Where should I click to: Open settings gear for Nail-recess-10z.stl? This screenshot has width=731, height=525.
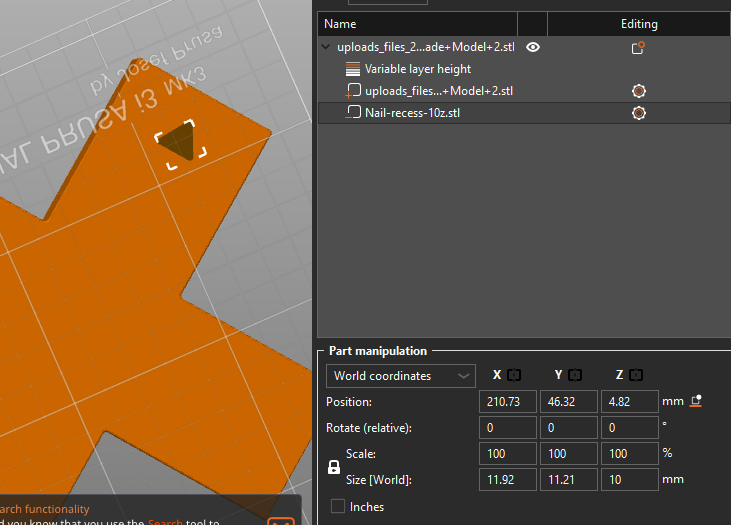point(639,113)
